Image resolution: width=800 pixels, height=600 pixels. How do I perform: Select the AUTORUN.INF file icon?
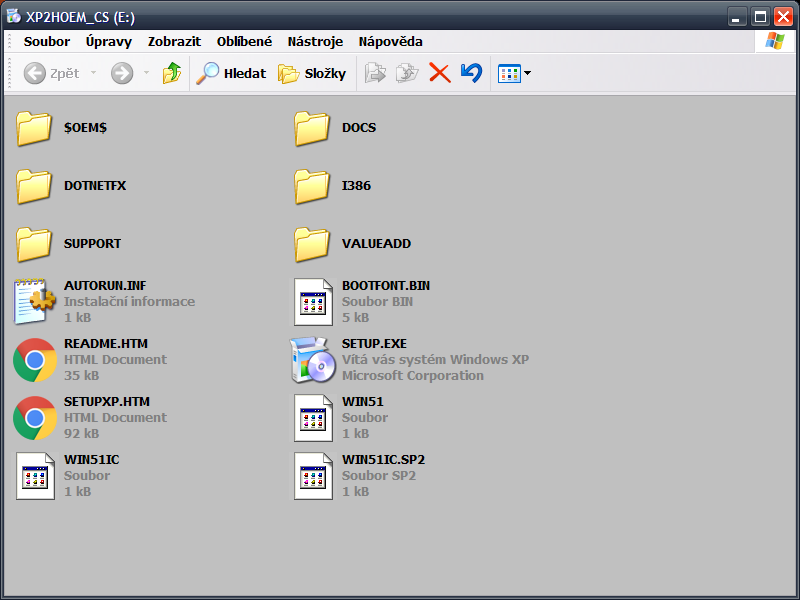(x=34, y=302)
